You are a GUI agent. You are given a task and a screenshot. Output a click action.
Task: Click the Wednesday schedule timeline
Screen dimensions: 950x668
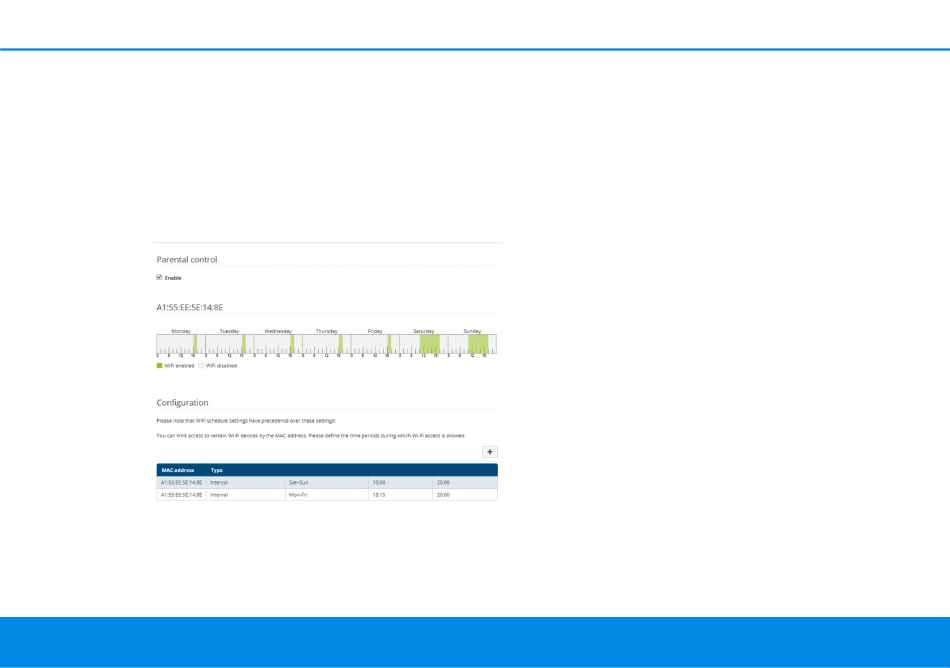tap(278, 344)
